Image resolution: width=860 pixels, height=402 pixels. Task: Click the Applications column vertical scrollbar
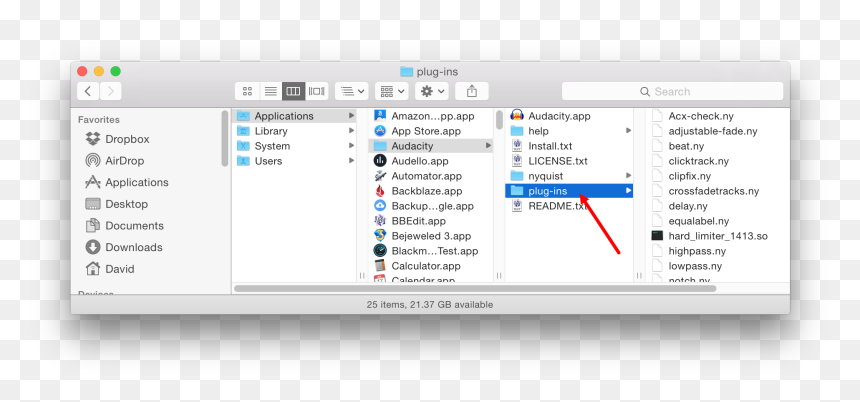499,120
